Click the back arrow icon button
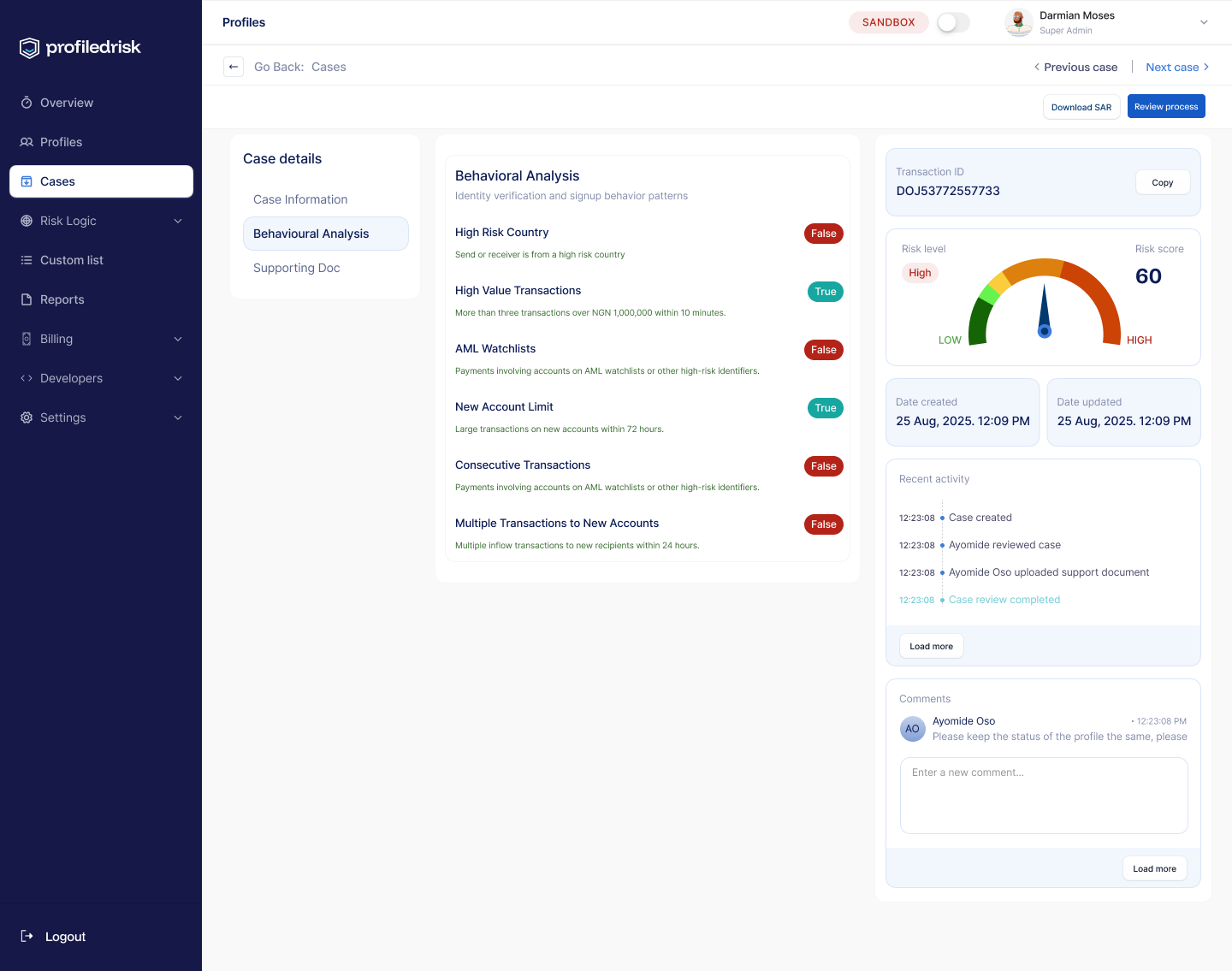The image size is (1232, 971). (x=234, y=67)
